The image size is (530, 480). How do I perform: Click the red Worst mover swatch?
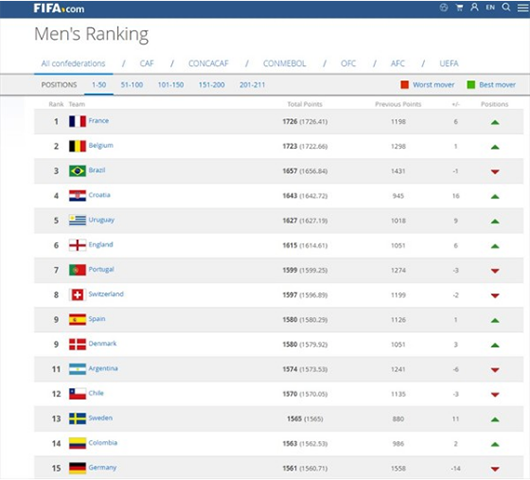click(405, 85)
